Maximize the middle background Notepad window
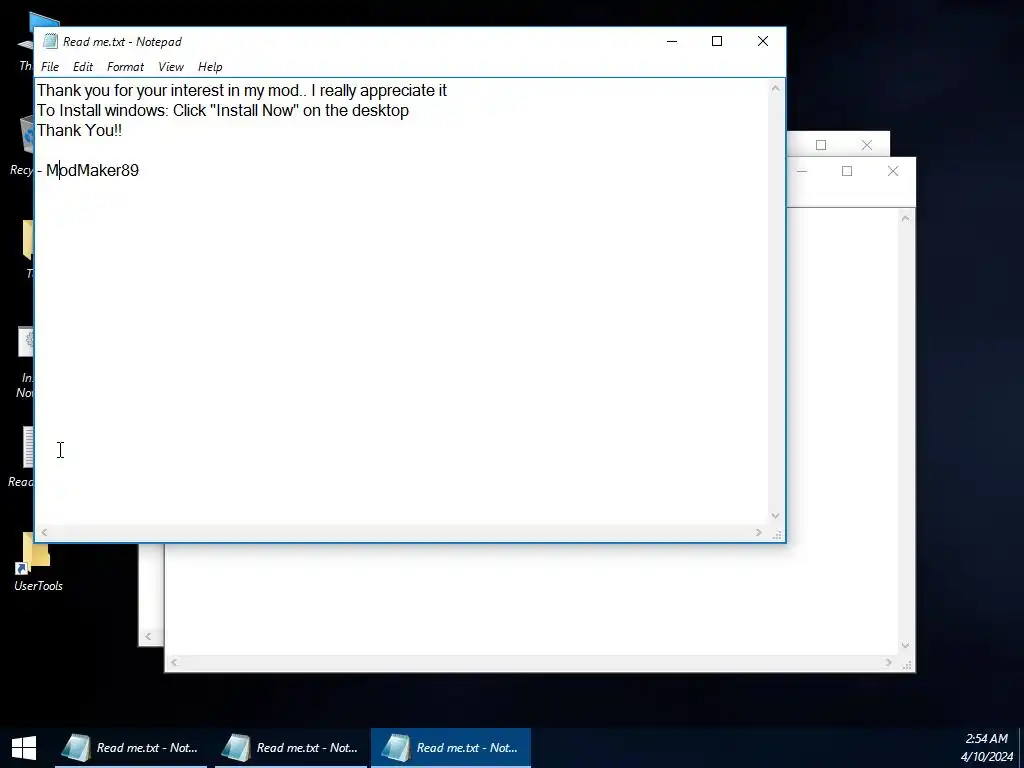Screen dimensions: 1024x768 821,145
